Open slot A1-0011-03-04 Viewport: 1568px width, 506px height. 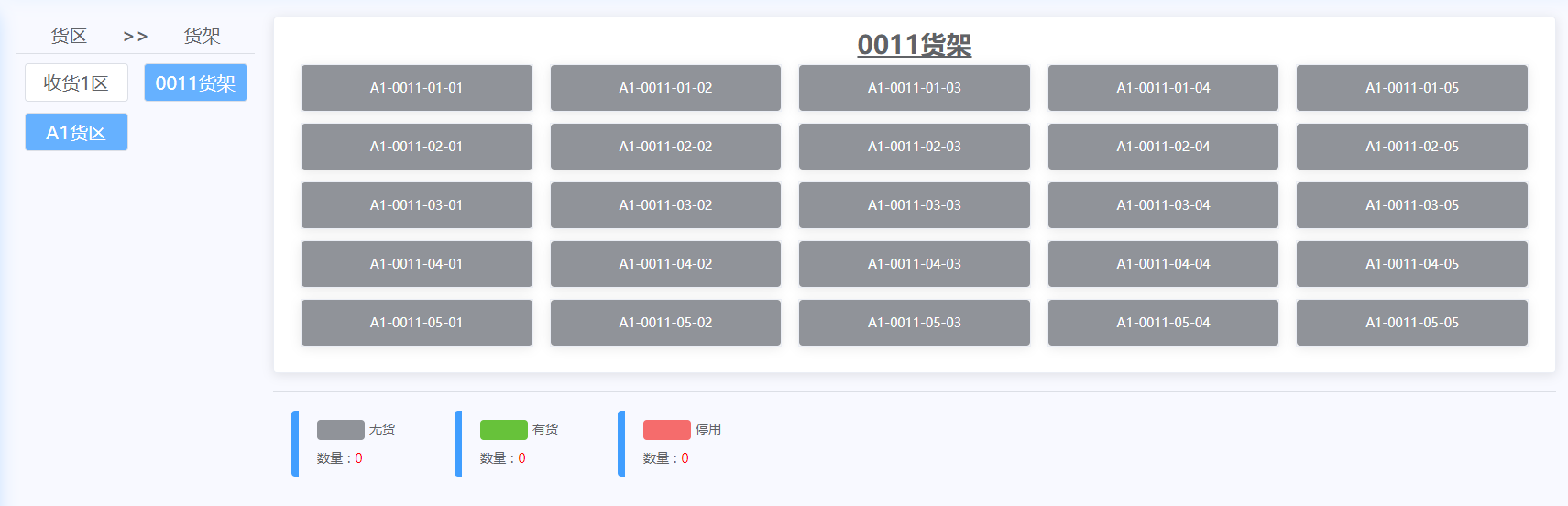(1163, 205)
